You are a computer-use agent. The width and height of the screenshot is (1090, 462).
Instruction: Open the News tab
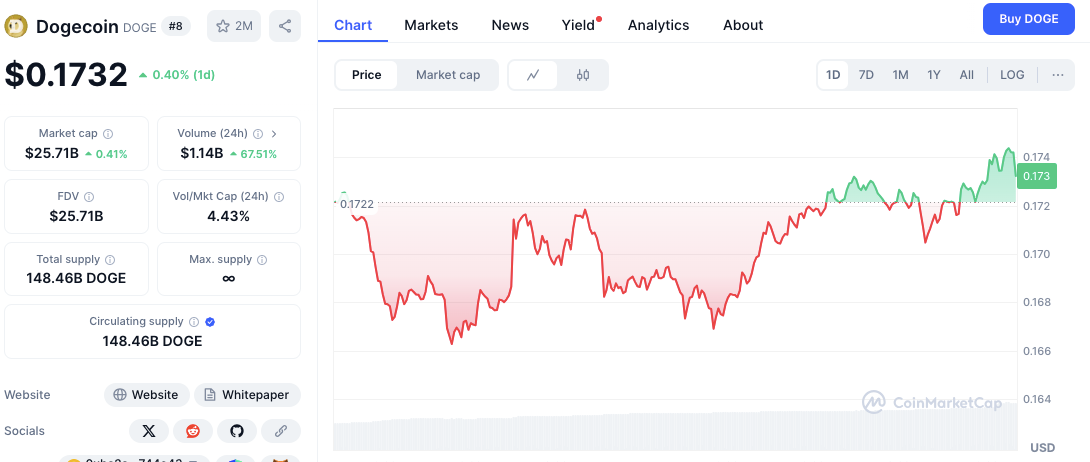coord(510,25)
